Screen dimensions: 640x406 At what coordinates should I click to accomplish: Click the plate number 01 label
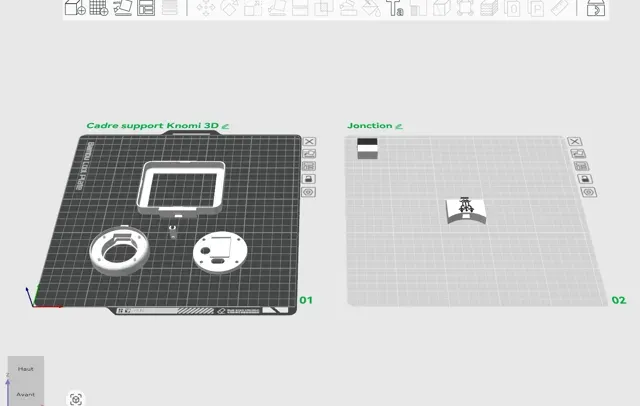[306, 300]
